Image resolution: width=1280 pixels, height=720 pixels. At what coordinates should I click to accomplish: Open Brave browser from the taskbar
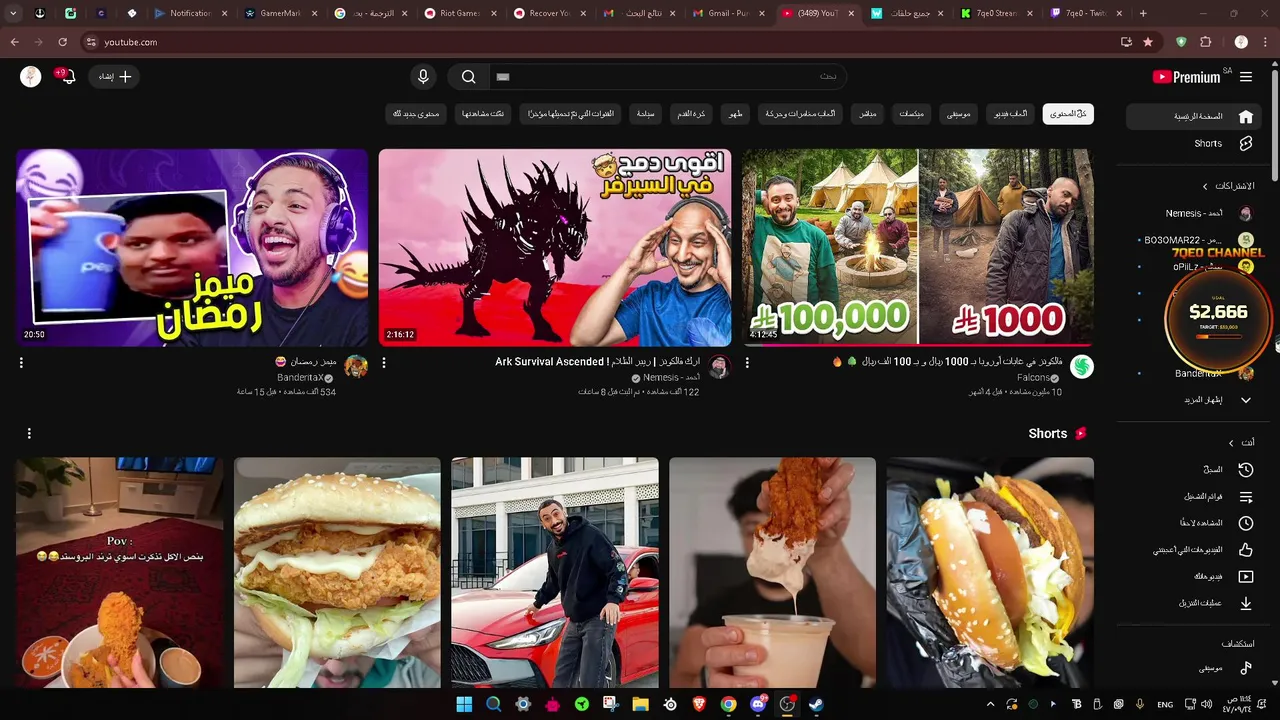pyautogui.click(x=699, y=704)
